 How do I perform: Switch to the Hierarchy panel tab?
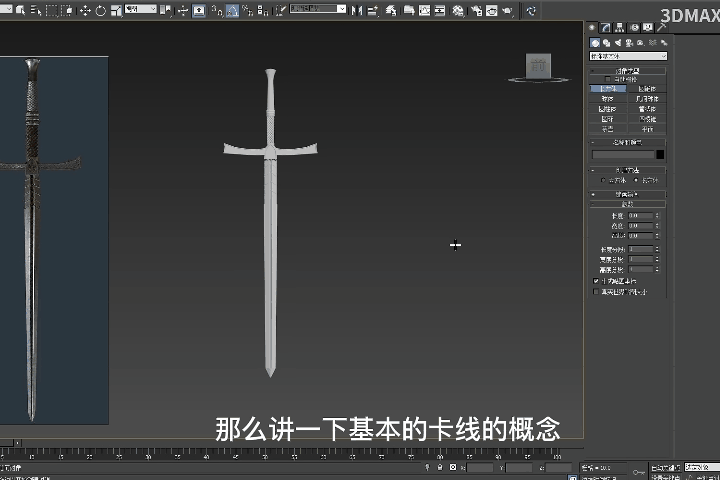620,28
